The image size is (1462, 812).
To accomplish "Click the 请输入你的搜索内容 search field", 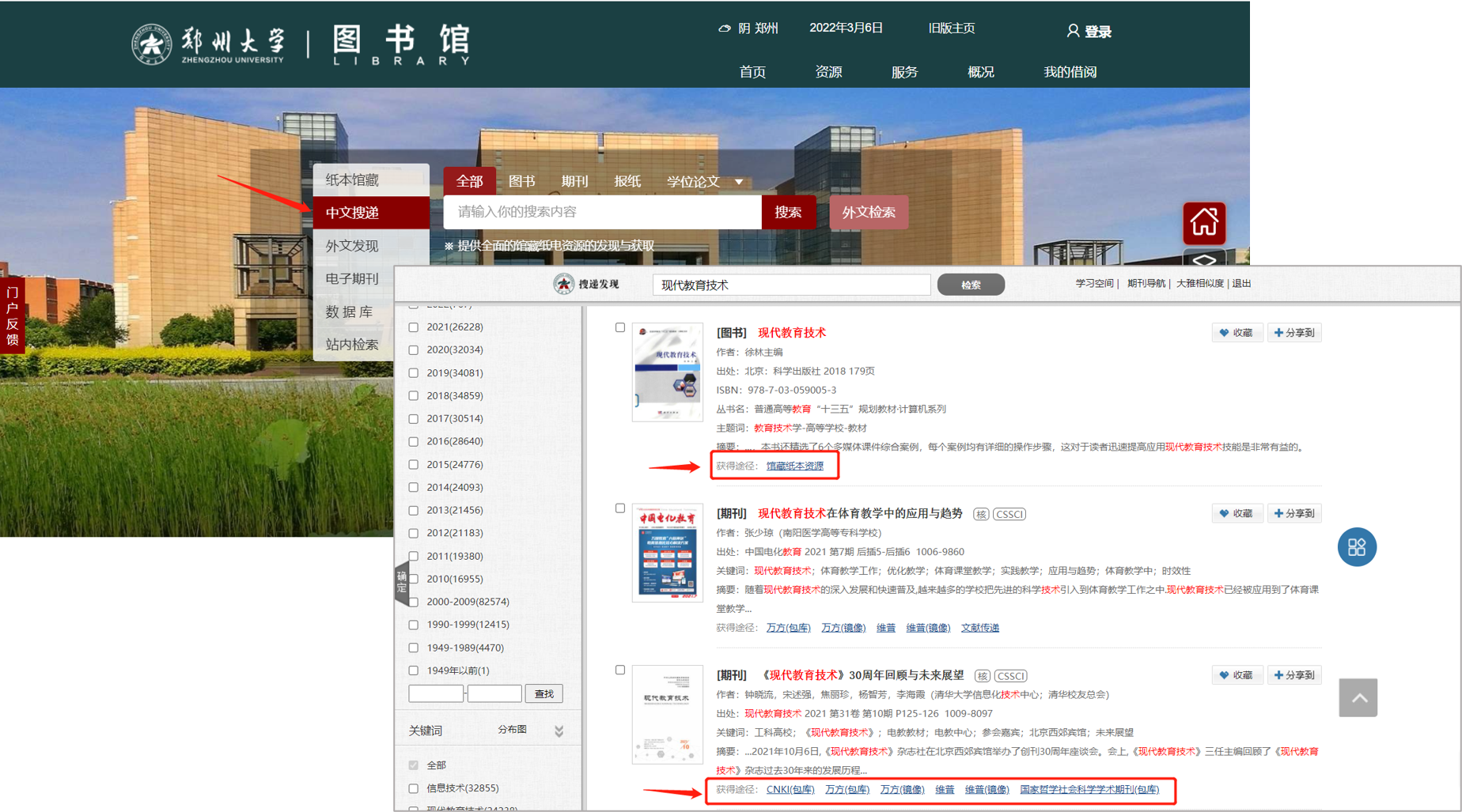I will pyautogui.click(x=601, y=212).
